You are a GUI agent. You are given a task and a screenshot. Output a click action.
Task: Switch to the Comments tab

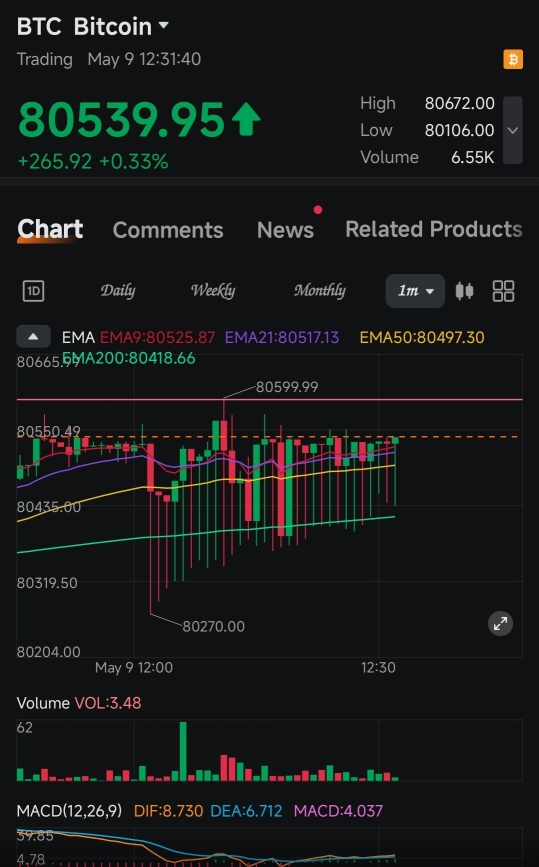[168, 230]
